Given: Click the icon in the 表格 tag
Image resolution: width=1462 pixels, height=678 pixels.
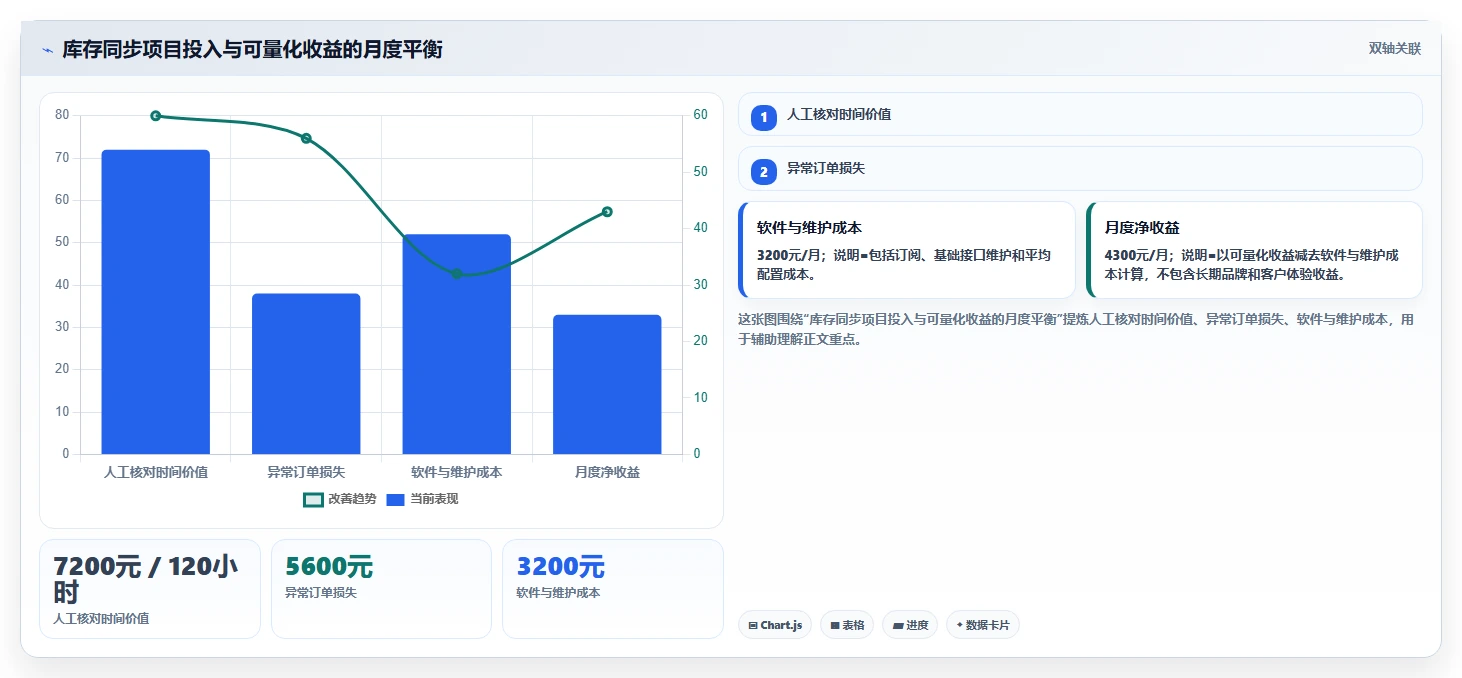Looking at the screenshot, I should [x=835, y=626].
